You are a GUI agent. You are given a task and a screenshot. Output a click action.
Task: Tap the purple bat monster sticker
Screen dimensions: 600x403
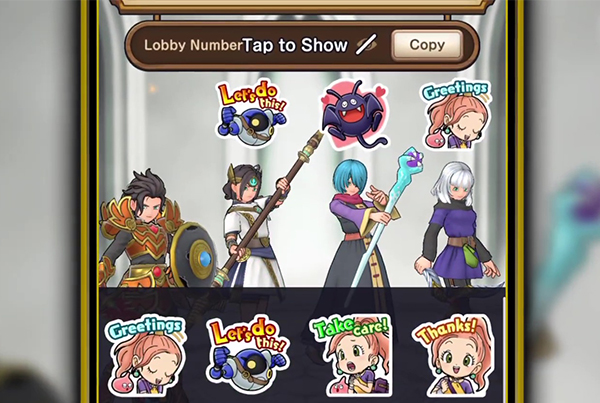[355, 114]
